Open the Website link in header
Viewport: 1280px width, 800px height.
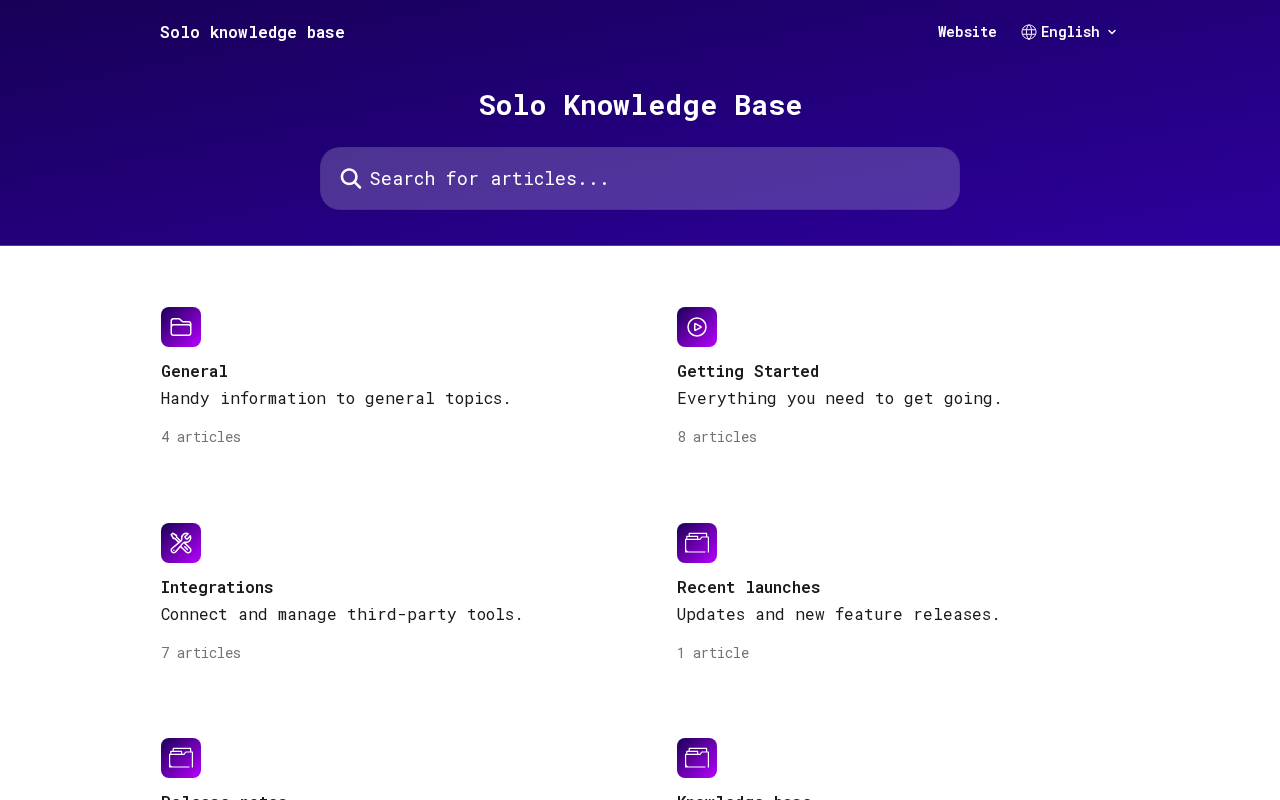(x=967, y=32)
